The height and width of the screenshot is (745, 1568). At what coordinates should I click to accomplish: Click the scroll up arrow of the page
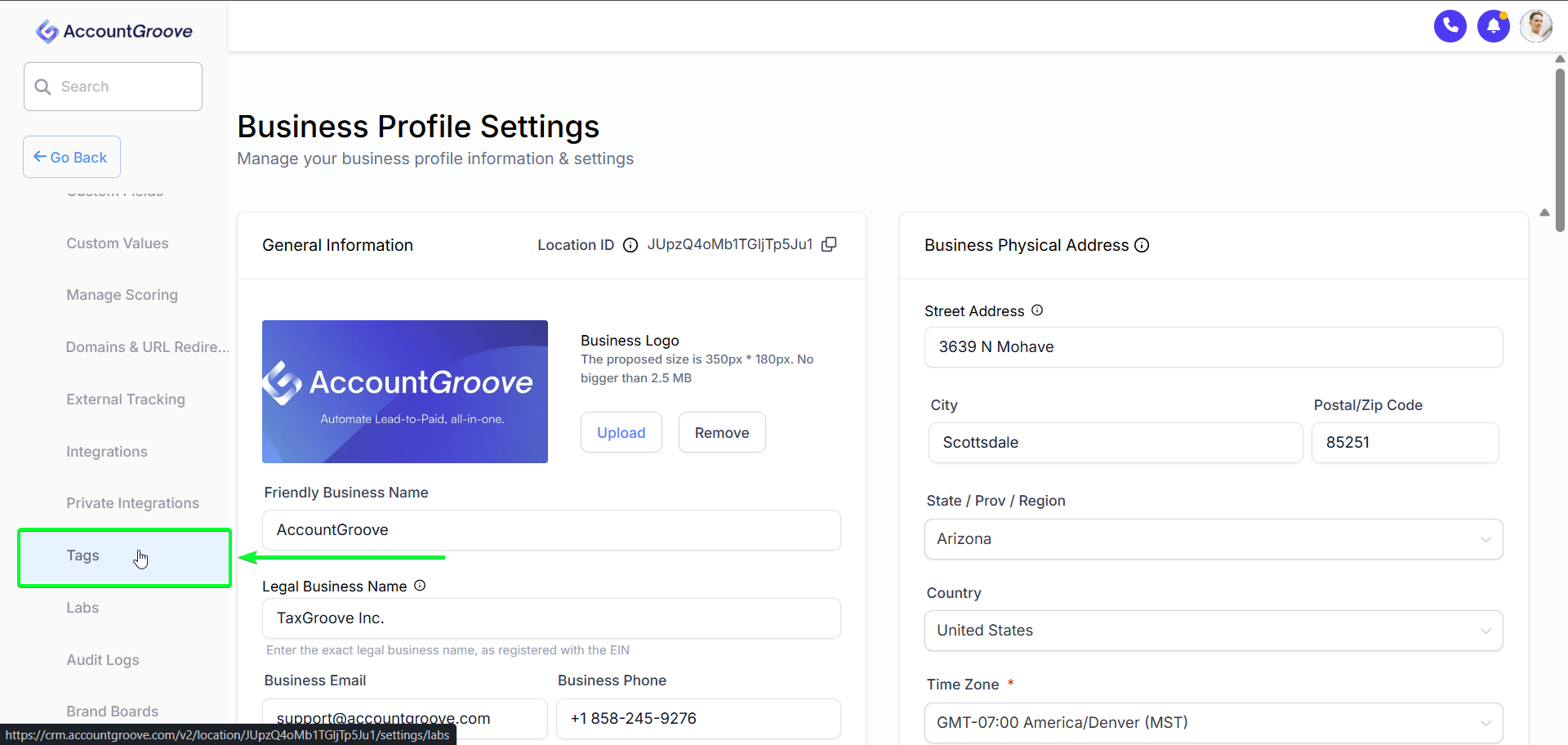[1560, 59]
